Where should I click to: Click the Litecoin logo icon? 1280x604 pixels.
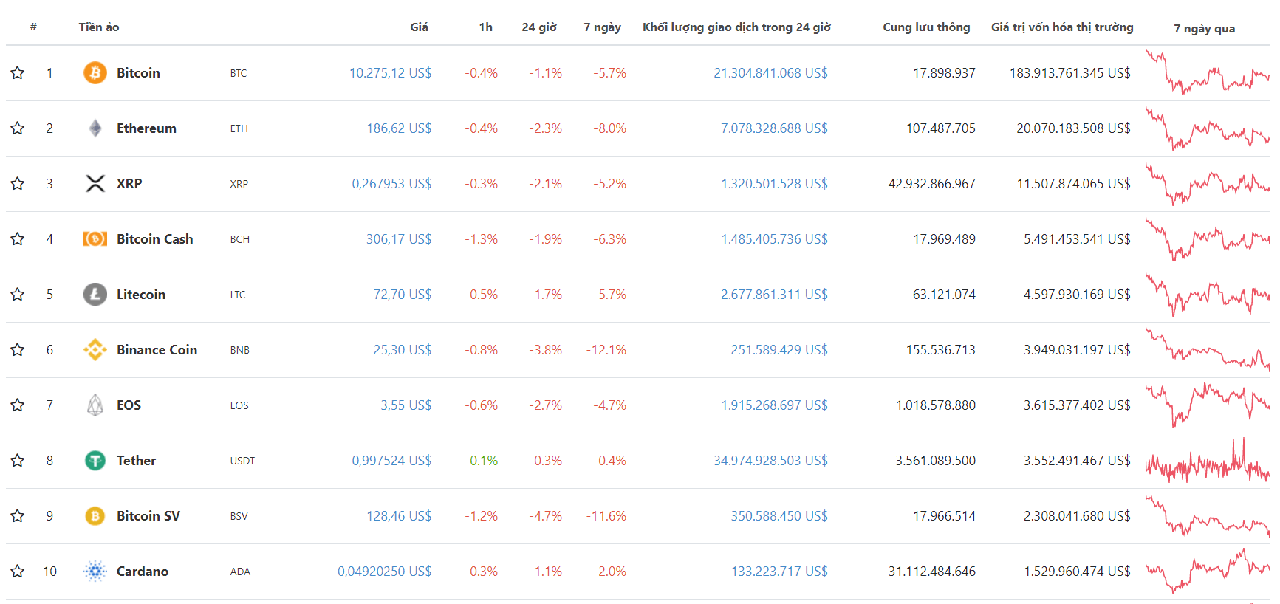pyautogui.click(x=95, y=294)
